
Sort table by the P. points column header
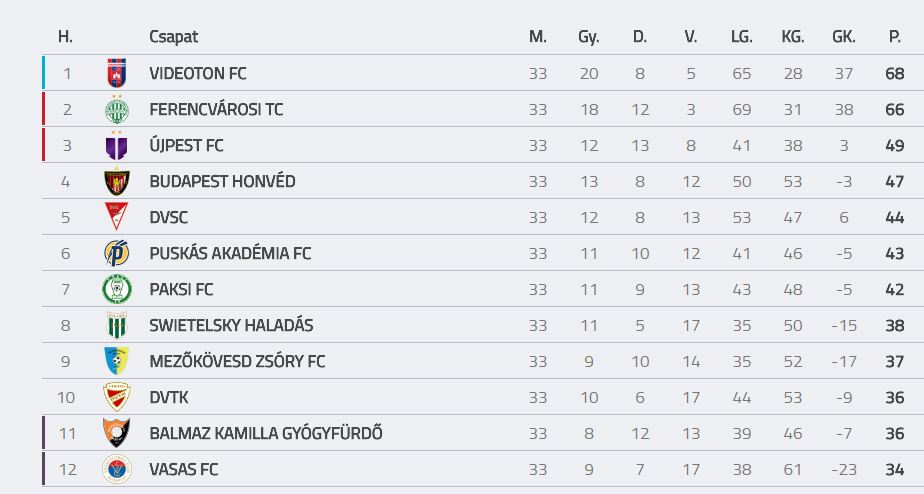tap(895, 37)
